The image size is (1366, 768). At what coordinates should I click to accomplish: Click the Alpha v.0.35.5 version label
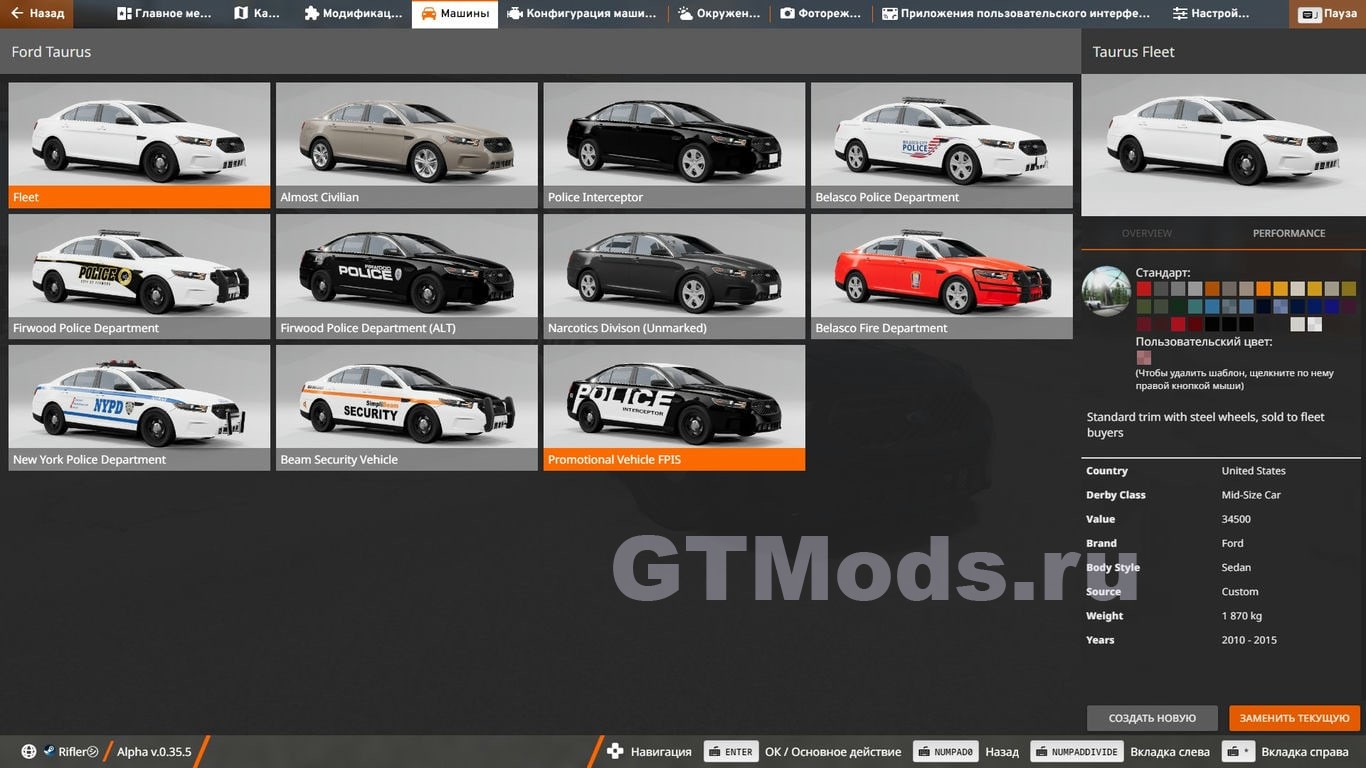(x=154, y=752)
